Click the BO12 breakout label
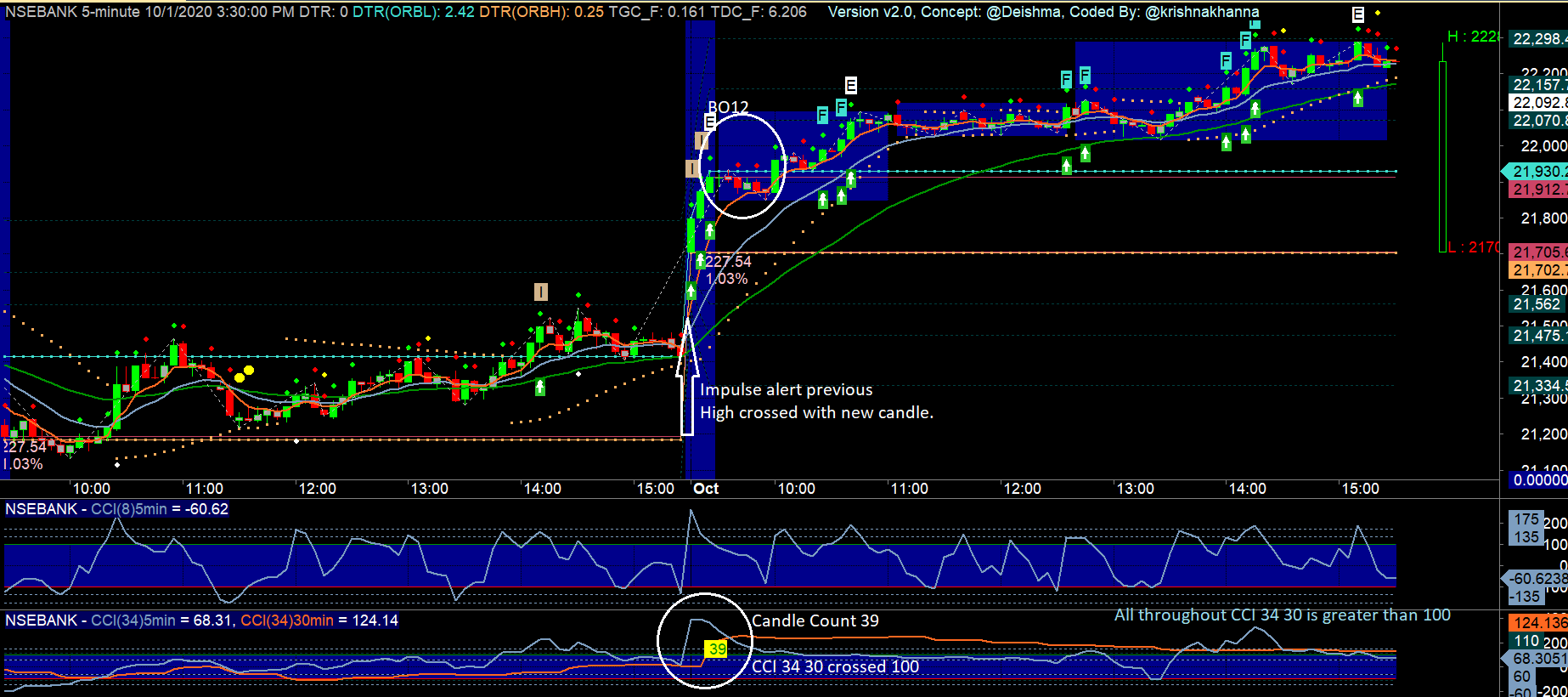 728,107
